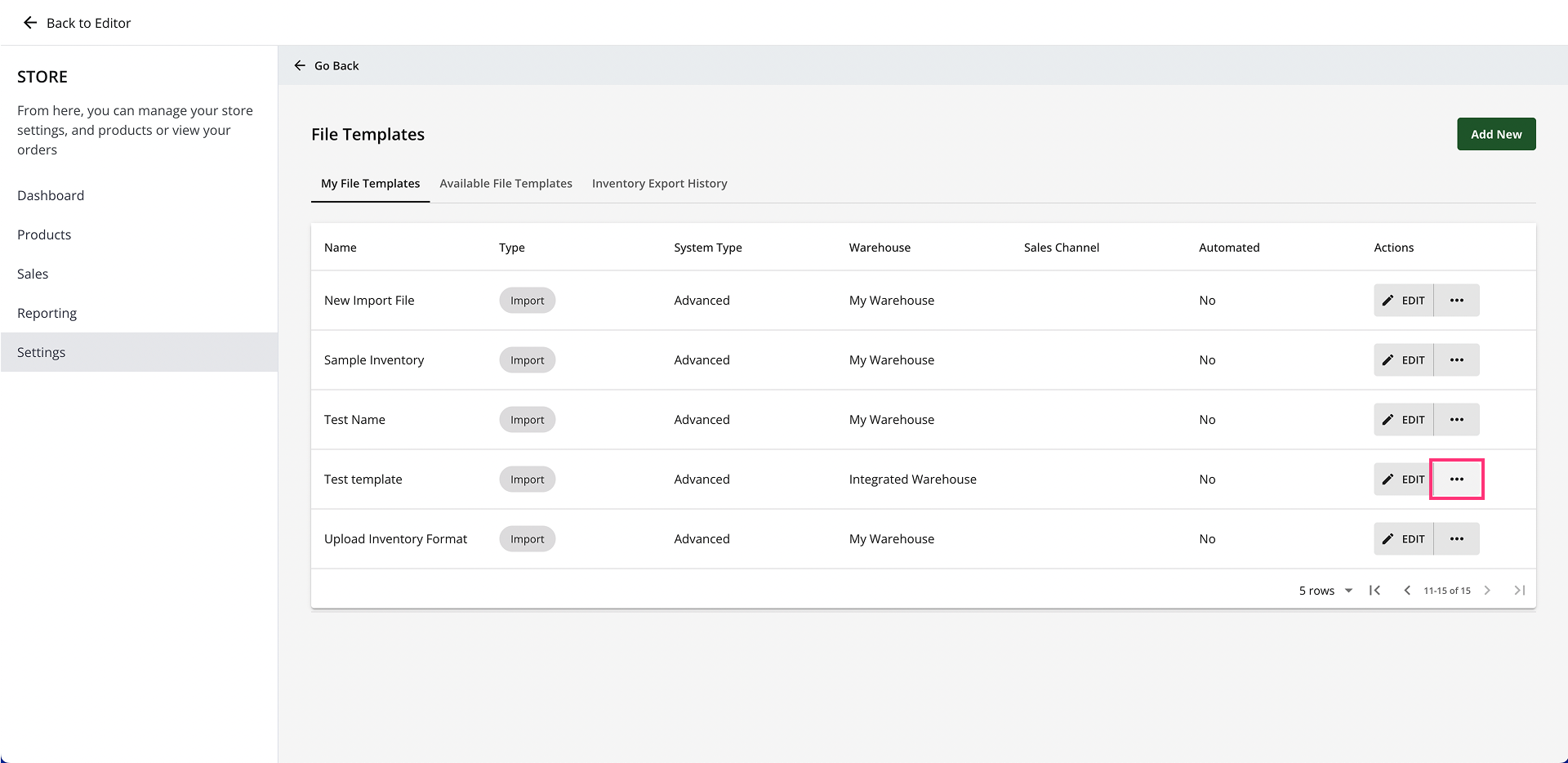Click the Type column header
The image size is (1568, 763).
[x=512, y=248]
